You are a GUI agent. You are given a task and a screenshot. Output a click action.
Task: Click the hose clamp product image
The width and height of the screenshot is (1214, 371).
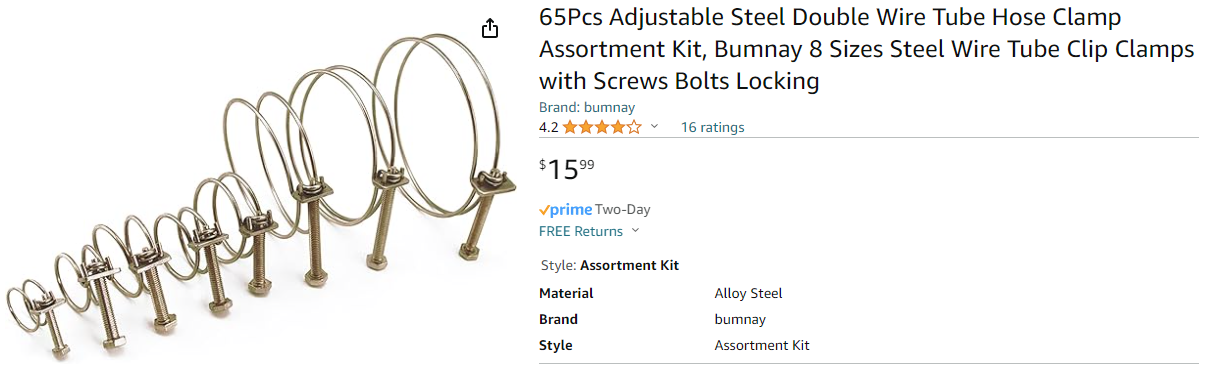(x=262, y=195)
